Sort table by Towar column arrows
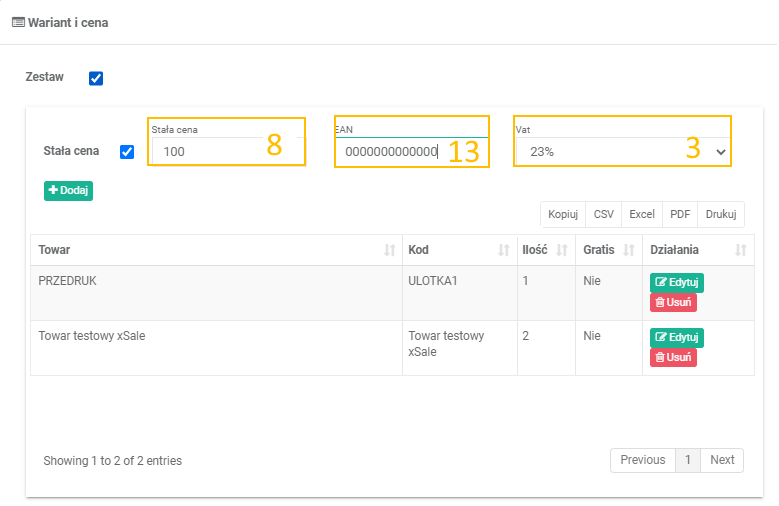 click(389, 250)
